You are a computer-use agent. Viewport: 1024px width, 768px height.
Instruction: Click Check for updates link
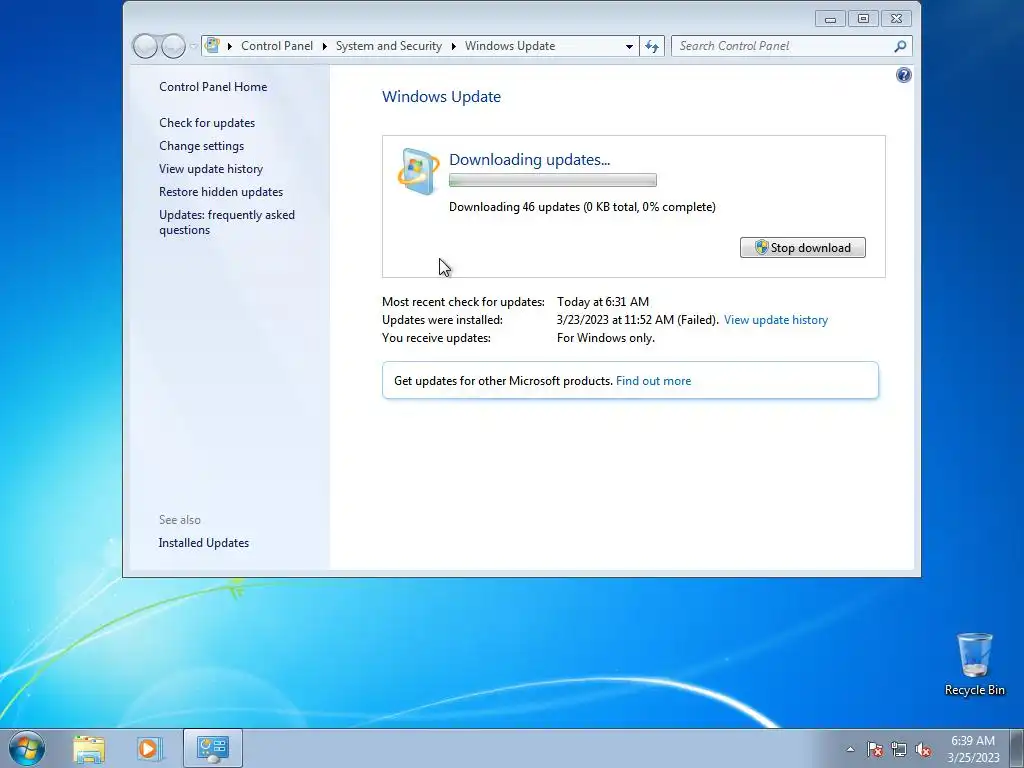(207, 123)
